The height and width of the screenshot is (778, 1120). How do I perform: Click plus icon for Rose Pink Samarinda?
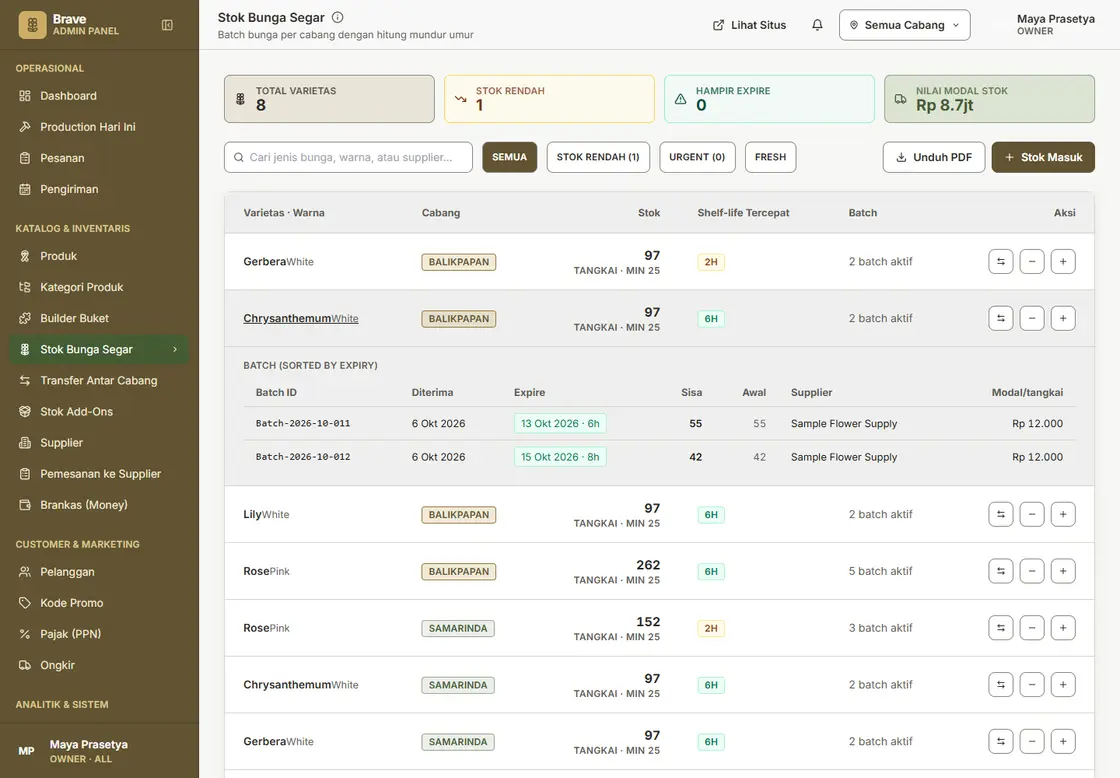coord(1063,628)
